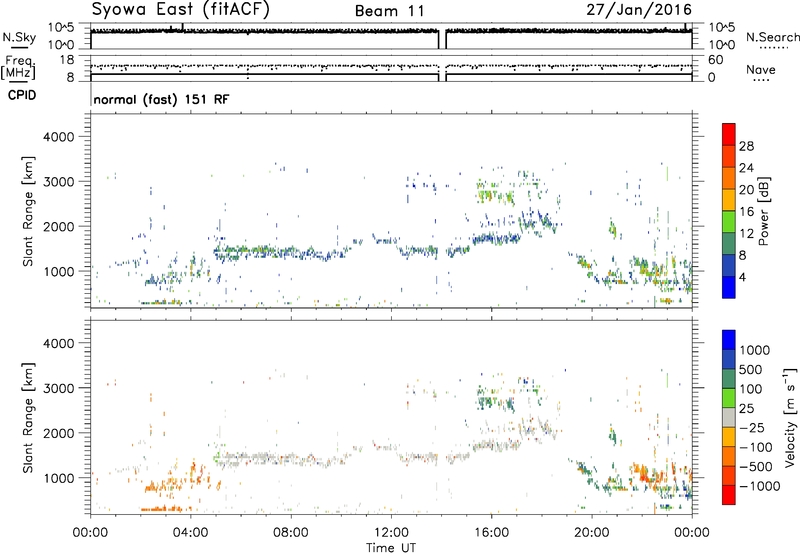Click the 2000 km tick on velocity panel
Viewport: 800px width, 554px height.
pos(58,433)
